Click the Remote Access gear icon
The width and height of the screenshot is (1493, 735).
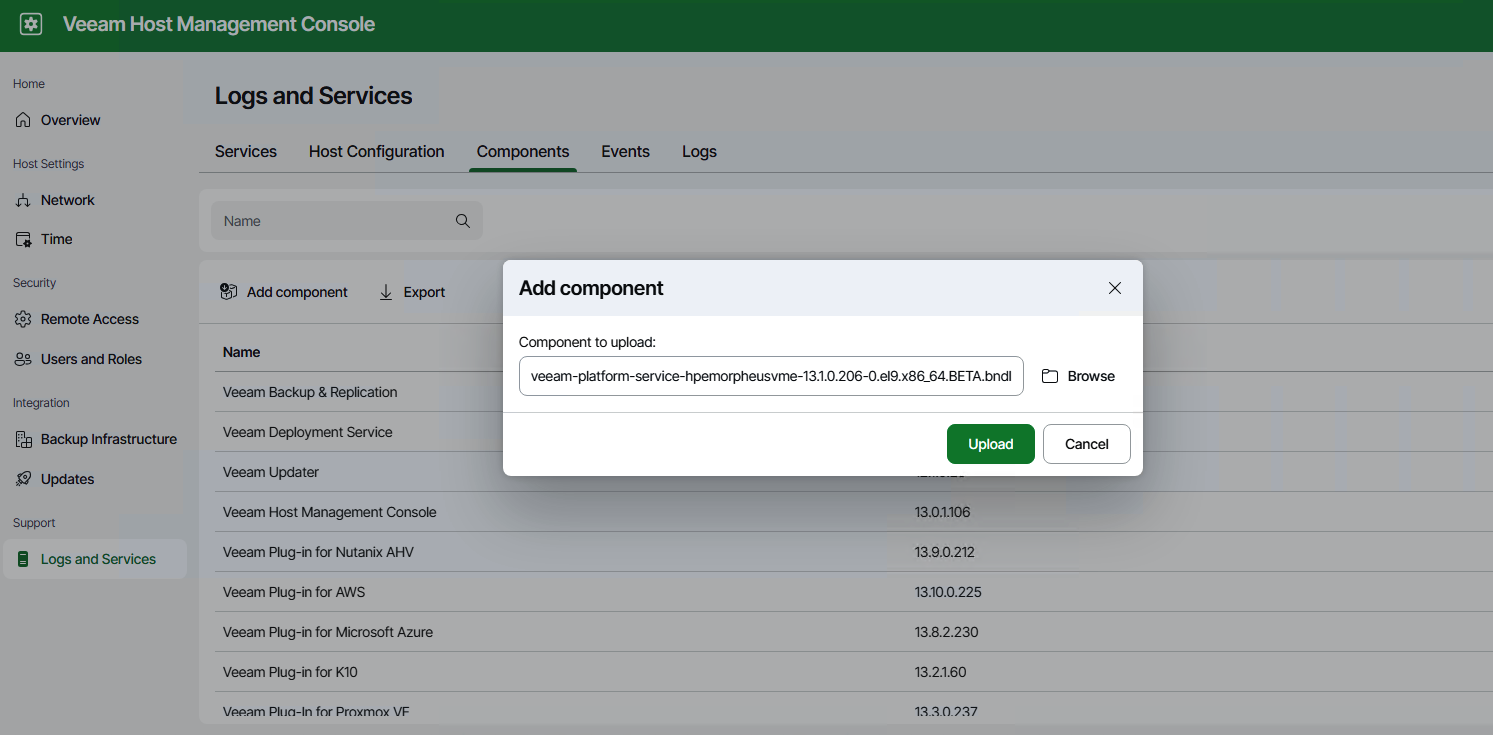click(23, 319)
